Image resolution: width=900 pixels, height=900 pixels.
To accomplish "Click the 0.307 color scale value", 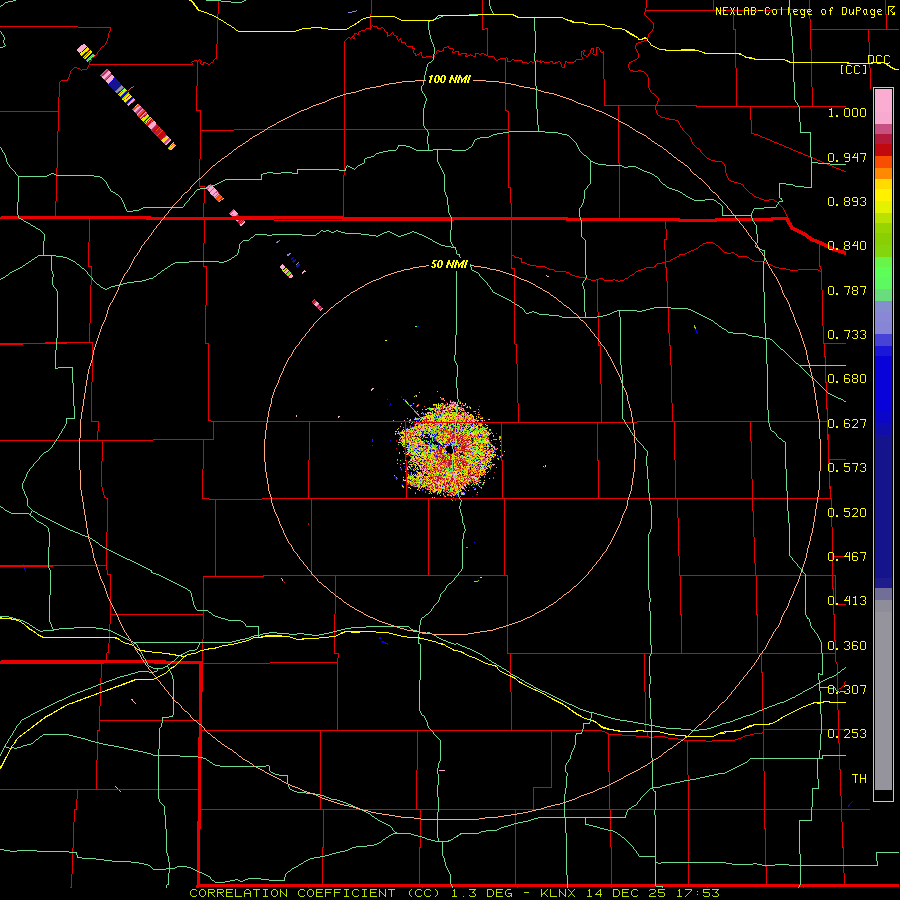I will click(x=847, y=690).
